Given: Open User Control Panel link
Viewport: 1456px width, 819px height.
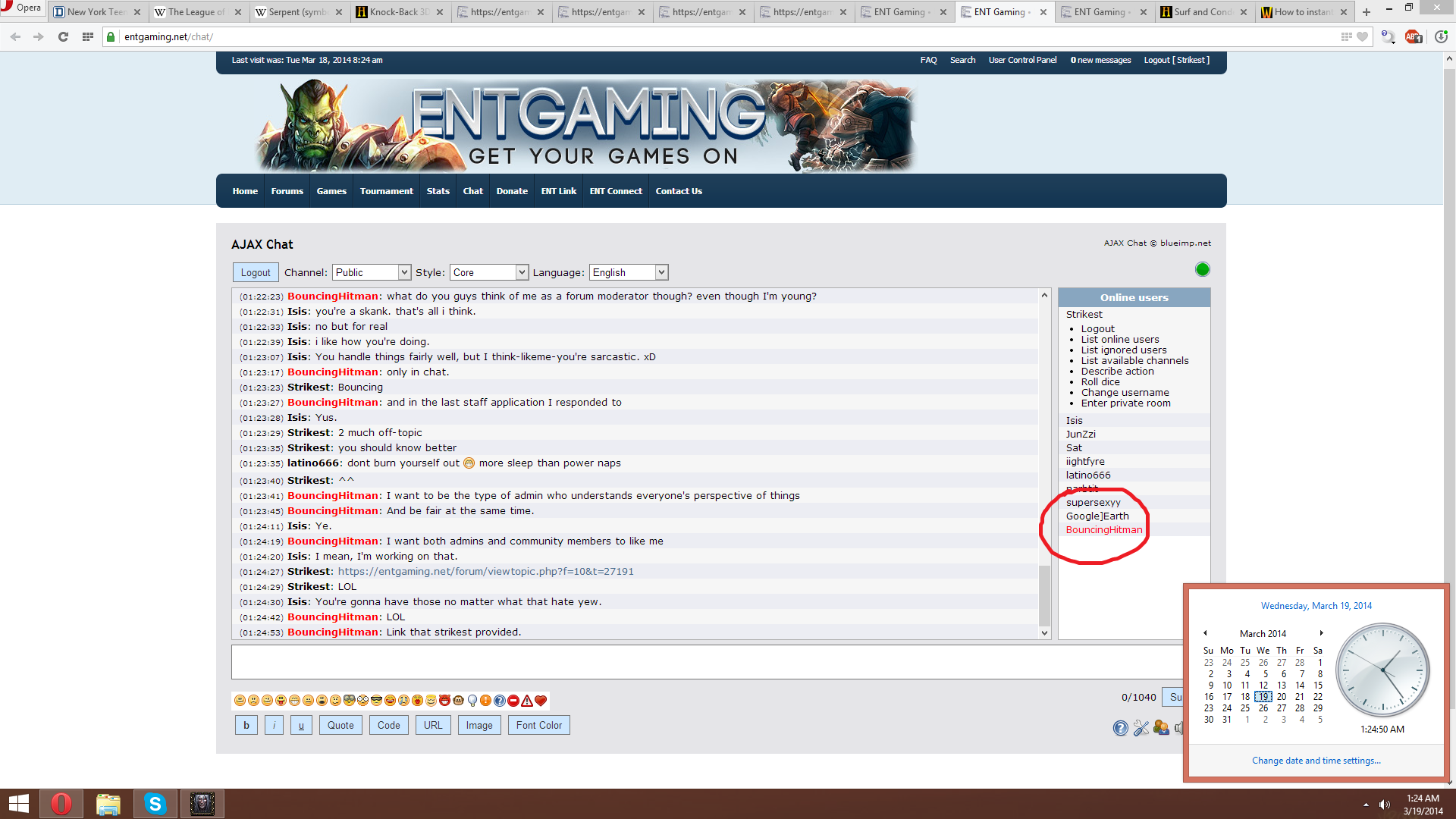Looking at the screenshot, I should pyautogui.click(x=1022, y=60).
